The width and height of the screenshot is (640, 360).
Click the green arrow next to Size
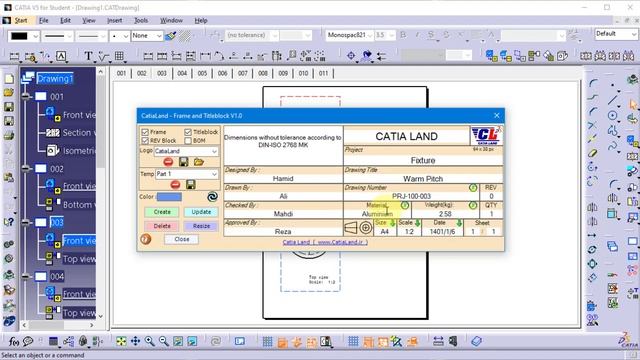[x=392, y=223]
